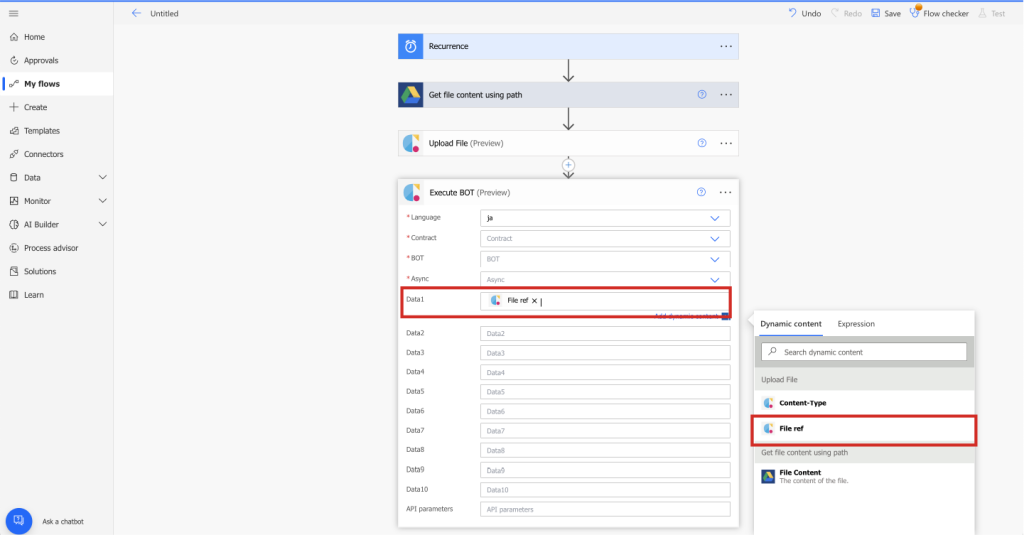Click the Data10 input field
The height and width of the screenshot is (535, 1024).
[605, 490]
